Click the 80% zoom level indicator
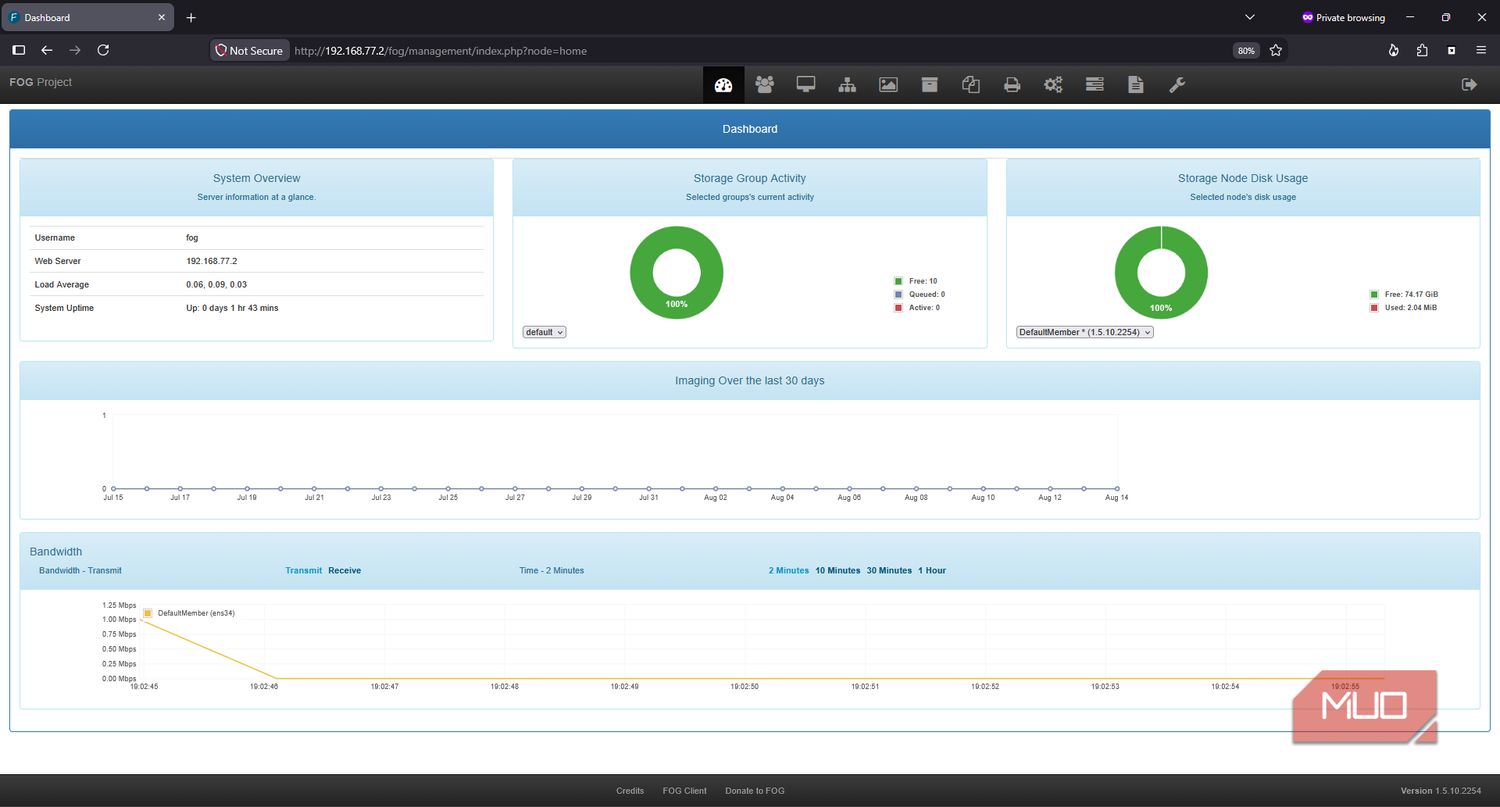Viewport: 1500px width, 807px height. tap(1246, 50)
